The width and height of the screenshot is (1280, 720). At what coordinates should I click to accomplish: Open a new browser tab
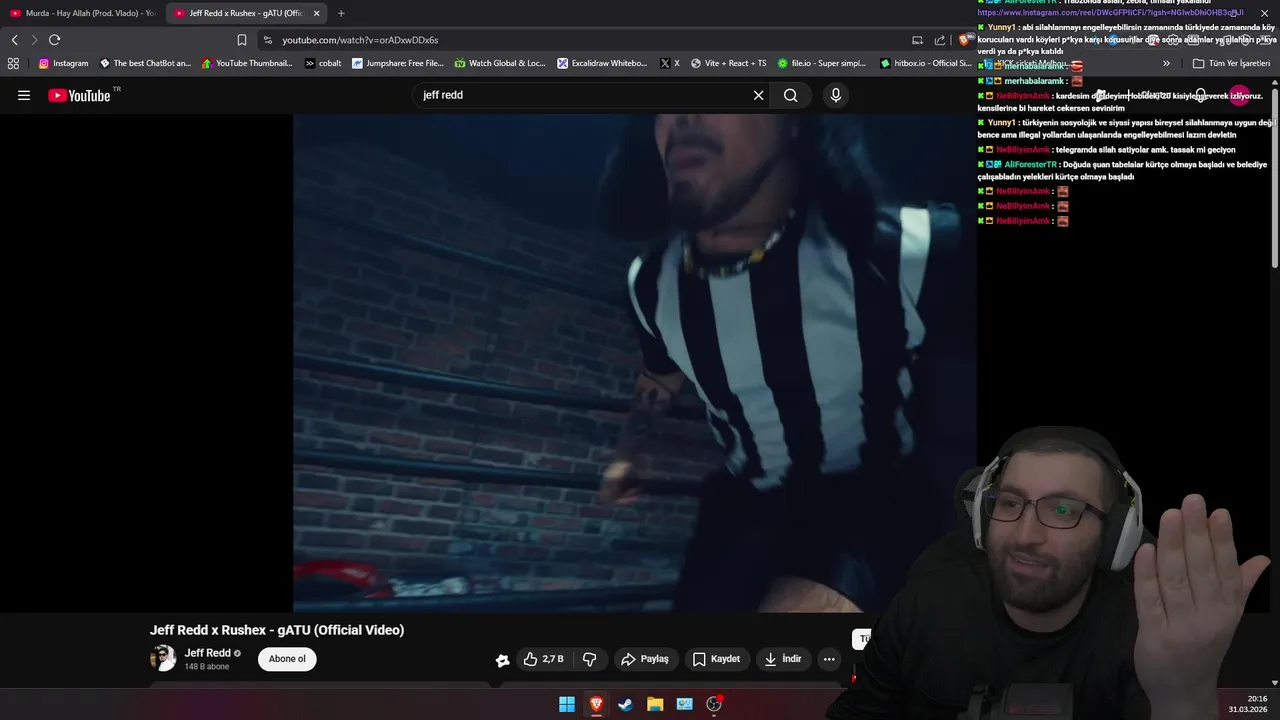[341, 13]
